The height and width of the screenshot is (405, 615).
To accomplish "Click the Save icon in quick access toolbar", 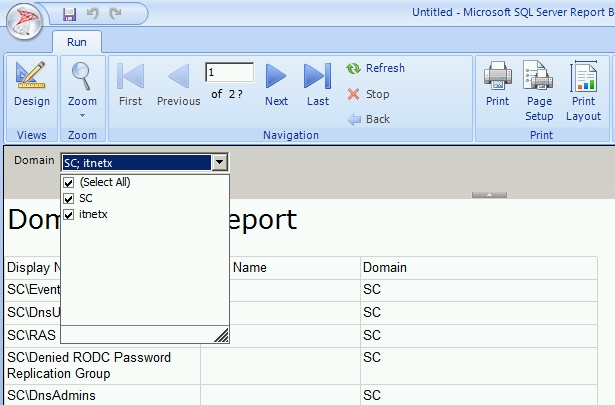I will point(69,14).
